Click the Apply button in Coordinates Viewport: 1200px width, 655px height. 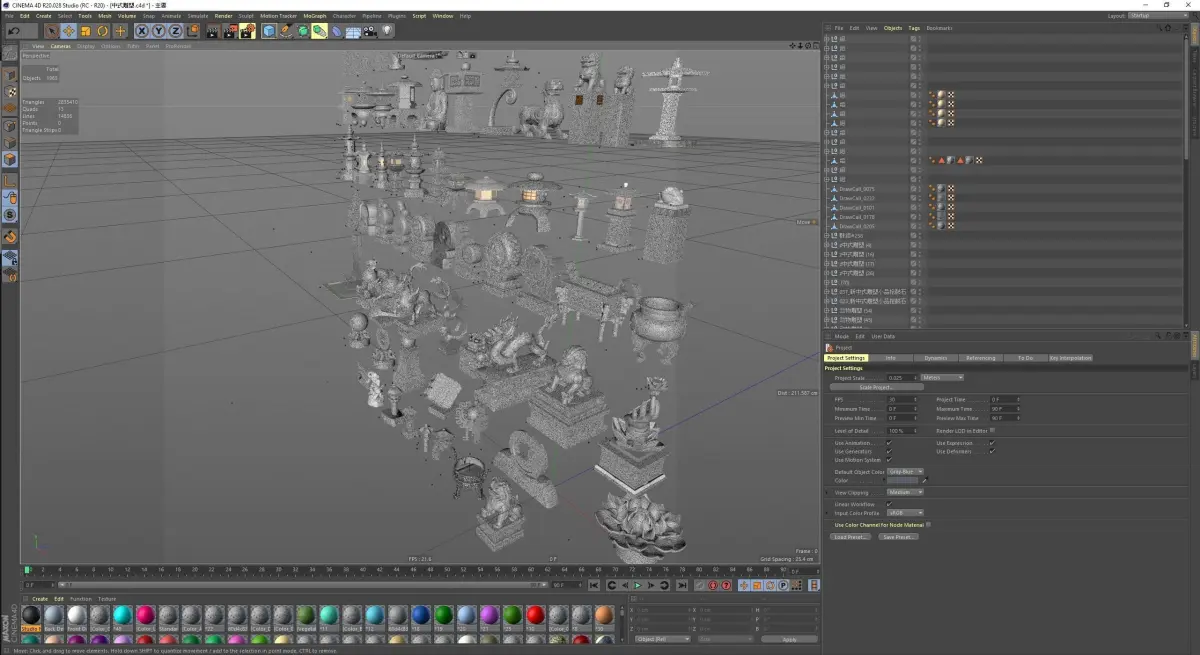[x=789, y=638]
